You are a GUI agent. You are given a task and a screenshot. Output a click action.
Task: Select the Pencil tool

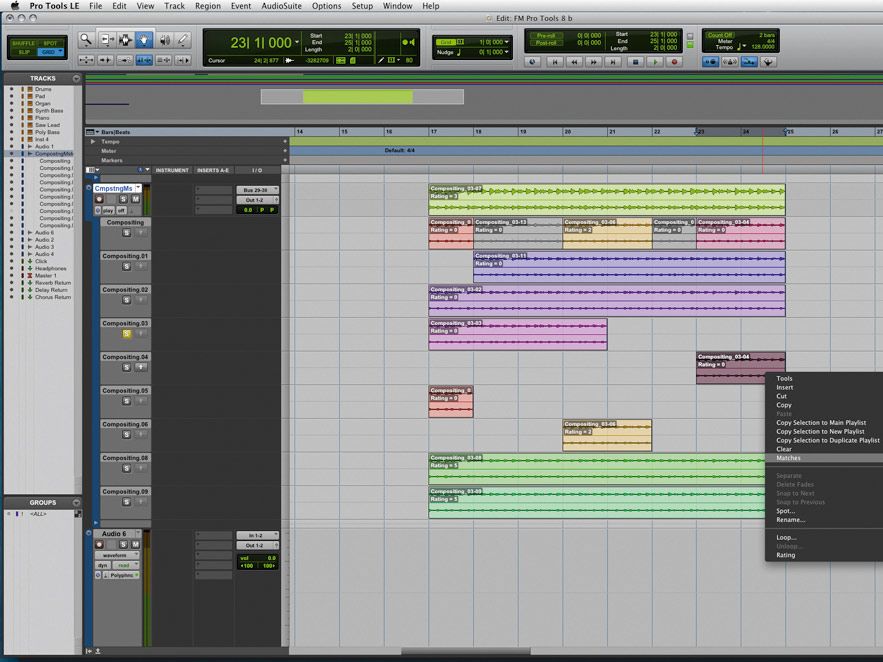tap(183, 39)
